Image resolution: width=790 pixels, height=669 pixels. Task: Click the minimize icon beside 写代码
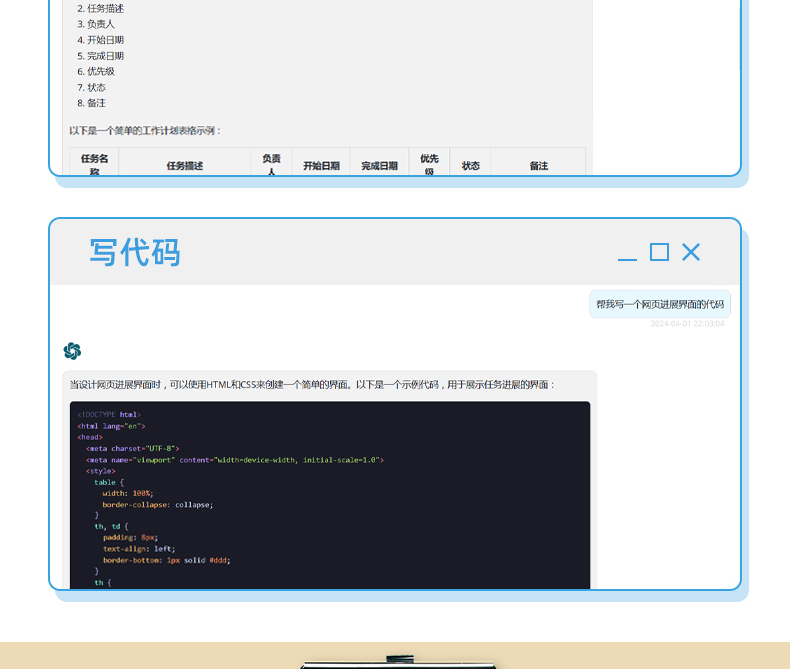(x=627, y=254)
